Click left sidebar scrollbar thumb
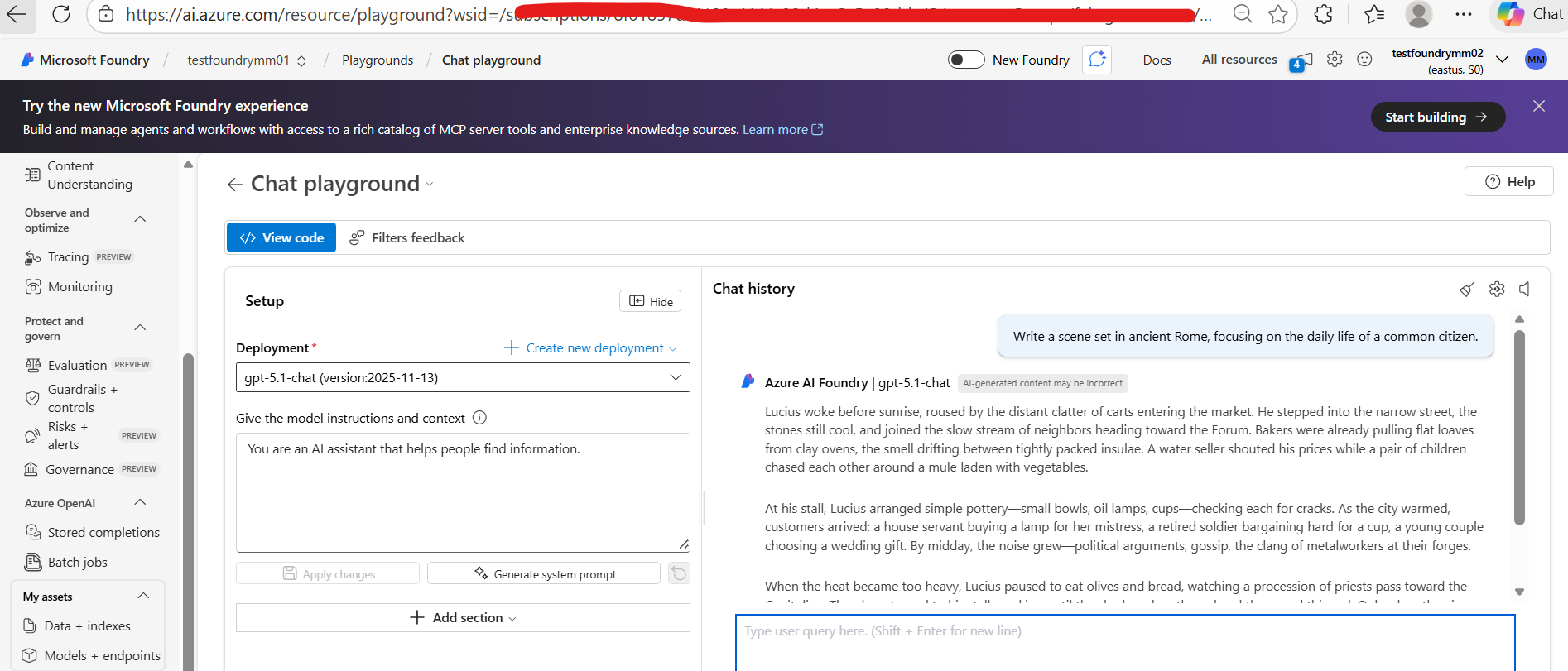This screenshot has width=1568, height=671. tap(188, 511)
